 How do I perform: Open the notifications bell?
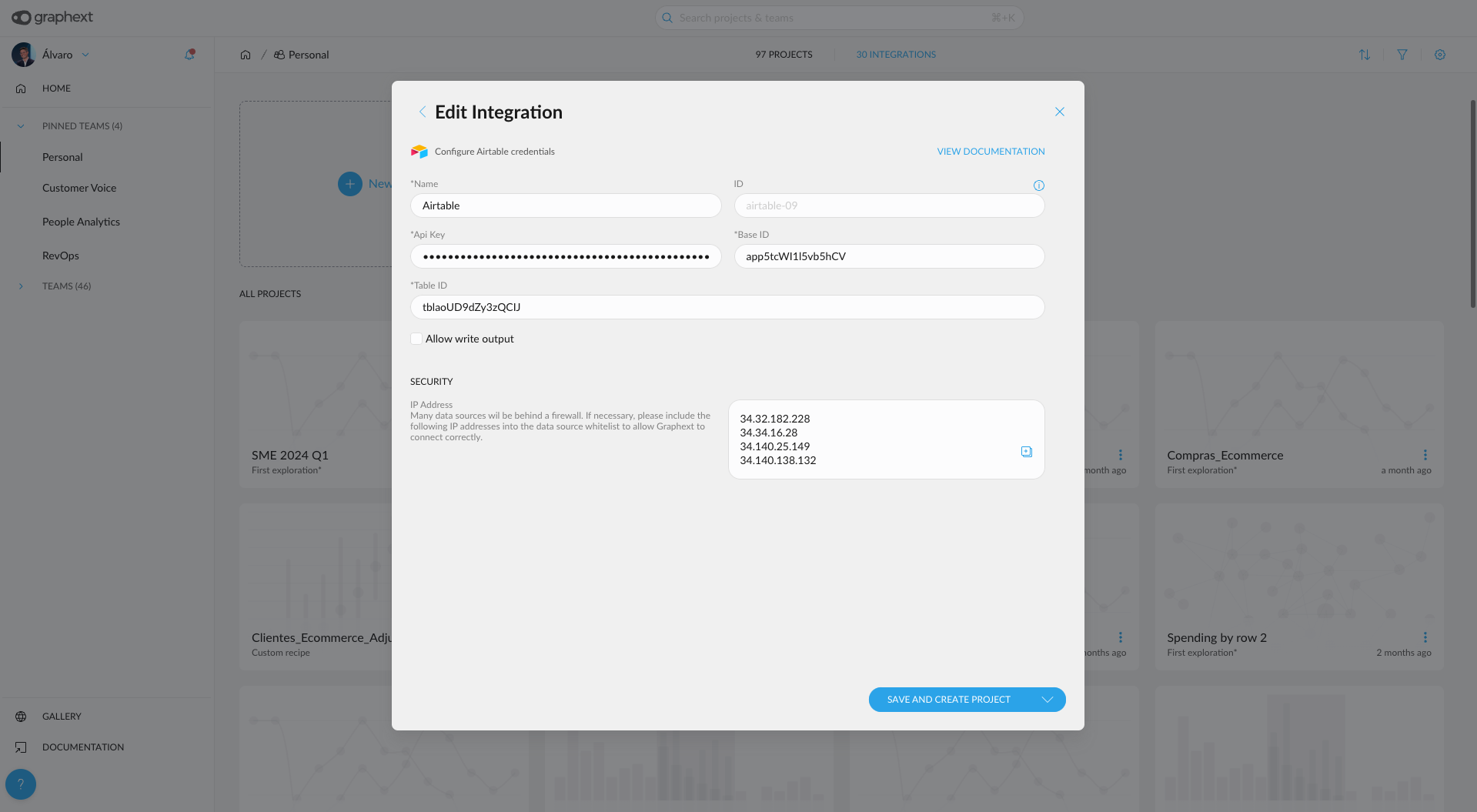(189, 55)
